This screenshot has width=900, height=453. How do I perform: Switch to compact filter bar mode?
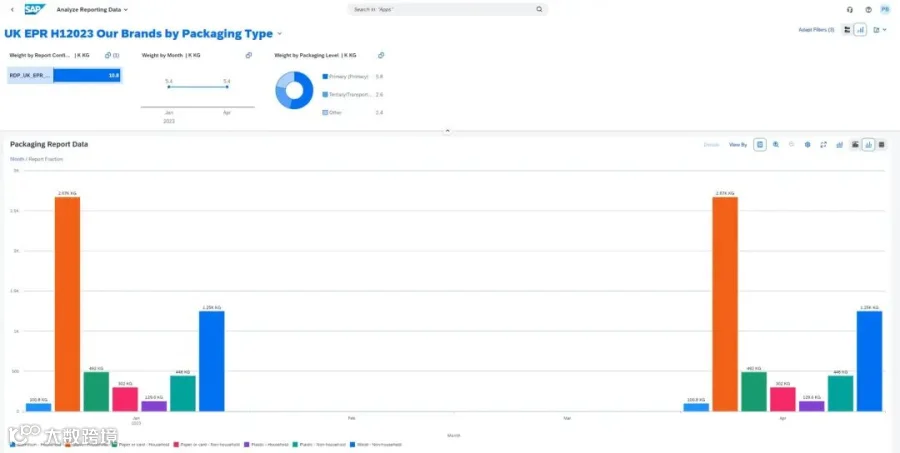point(847,30)
